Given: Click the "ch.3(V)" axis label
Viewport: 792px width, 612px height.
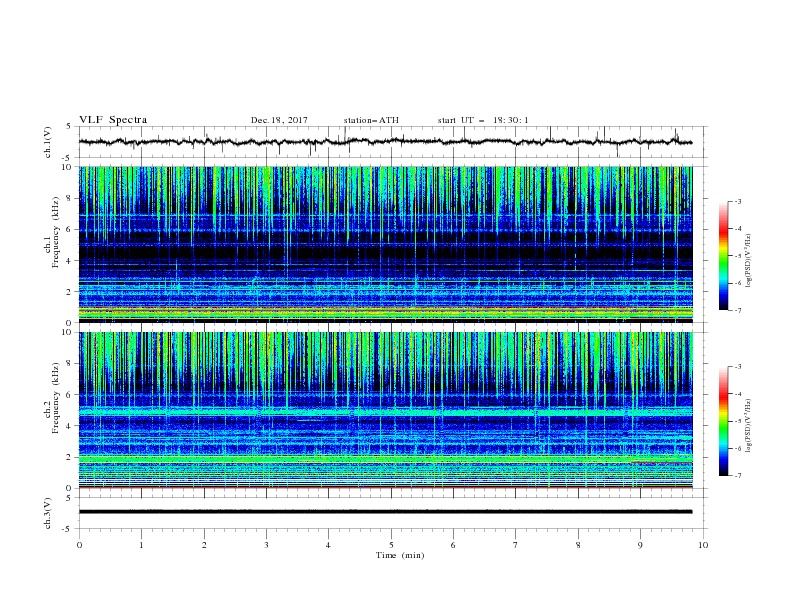Looking at the screenshot, I should coord(48,513).
